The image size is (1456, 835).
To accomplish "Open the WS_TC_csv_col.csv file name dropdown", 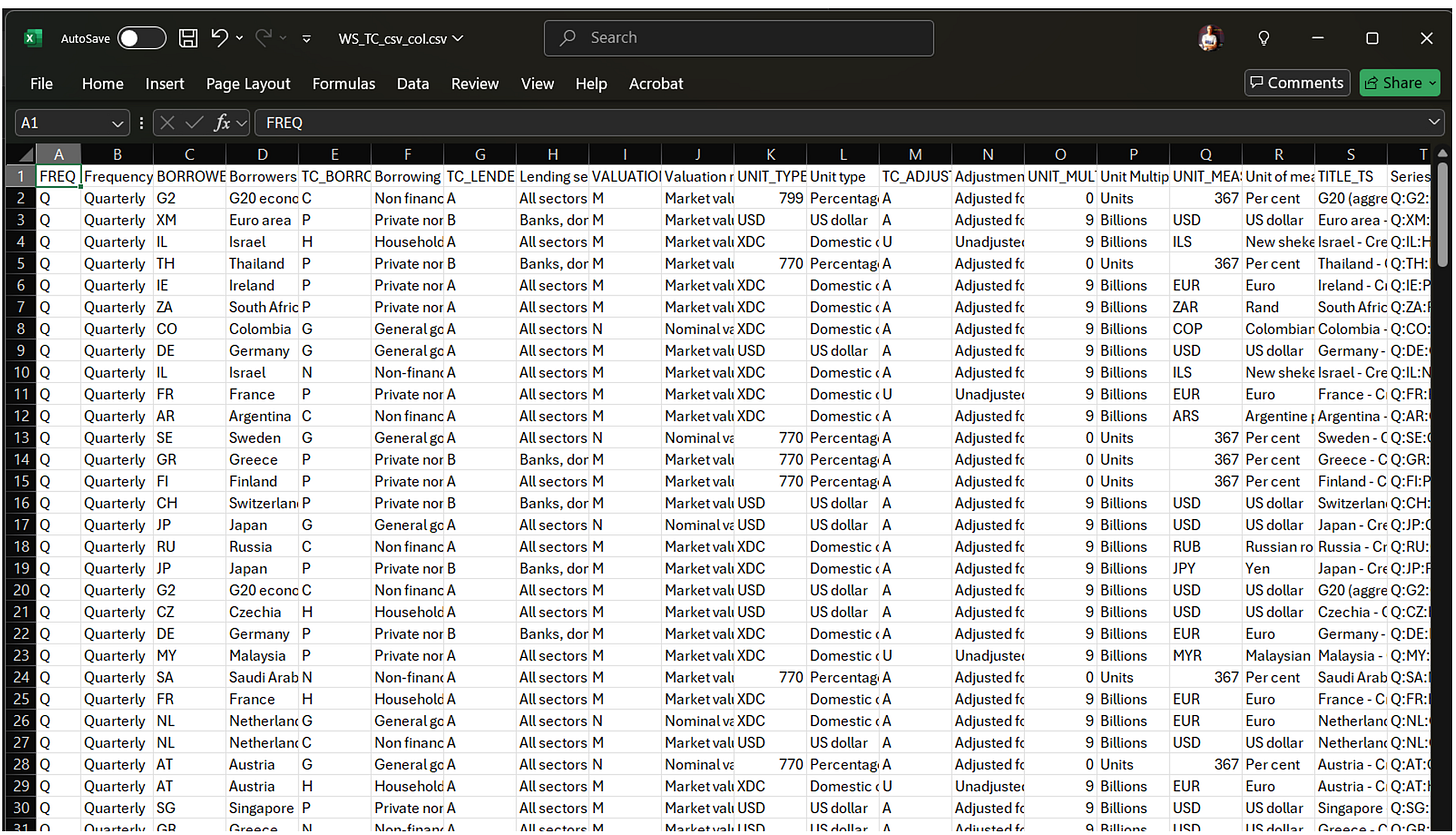I will point(400,38).
